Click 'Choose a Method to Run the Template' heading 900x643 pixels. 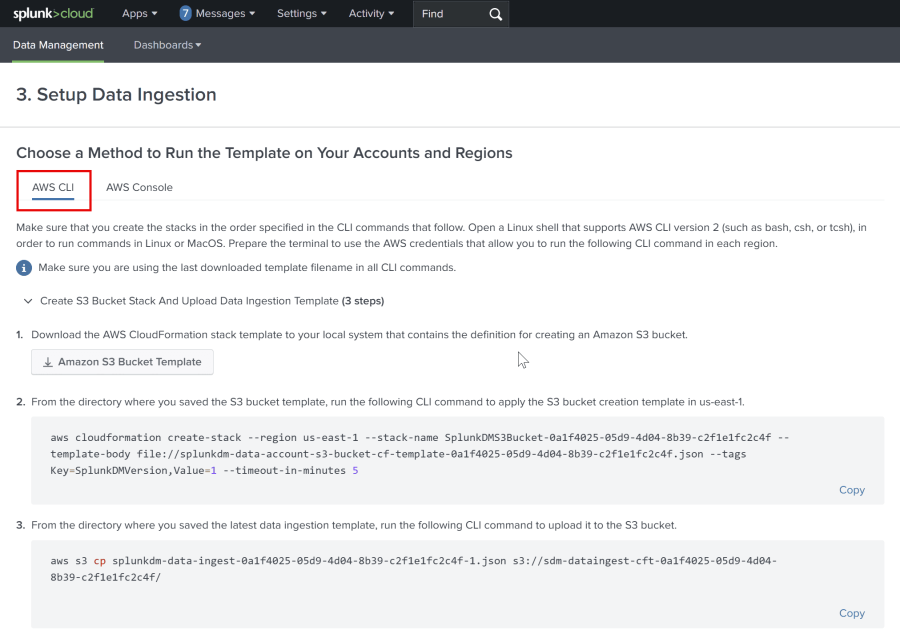(264, 153)
